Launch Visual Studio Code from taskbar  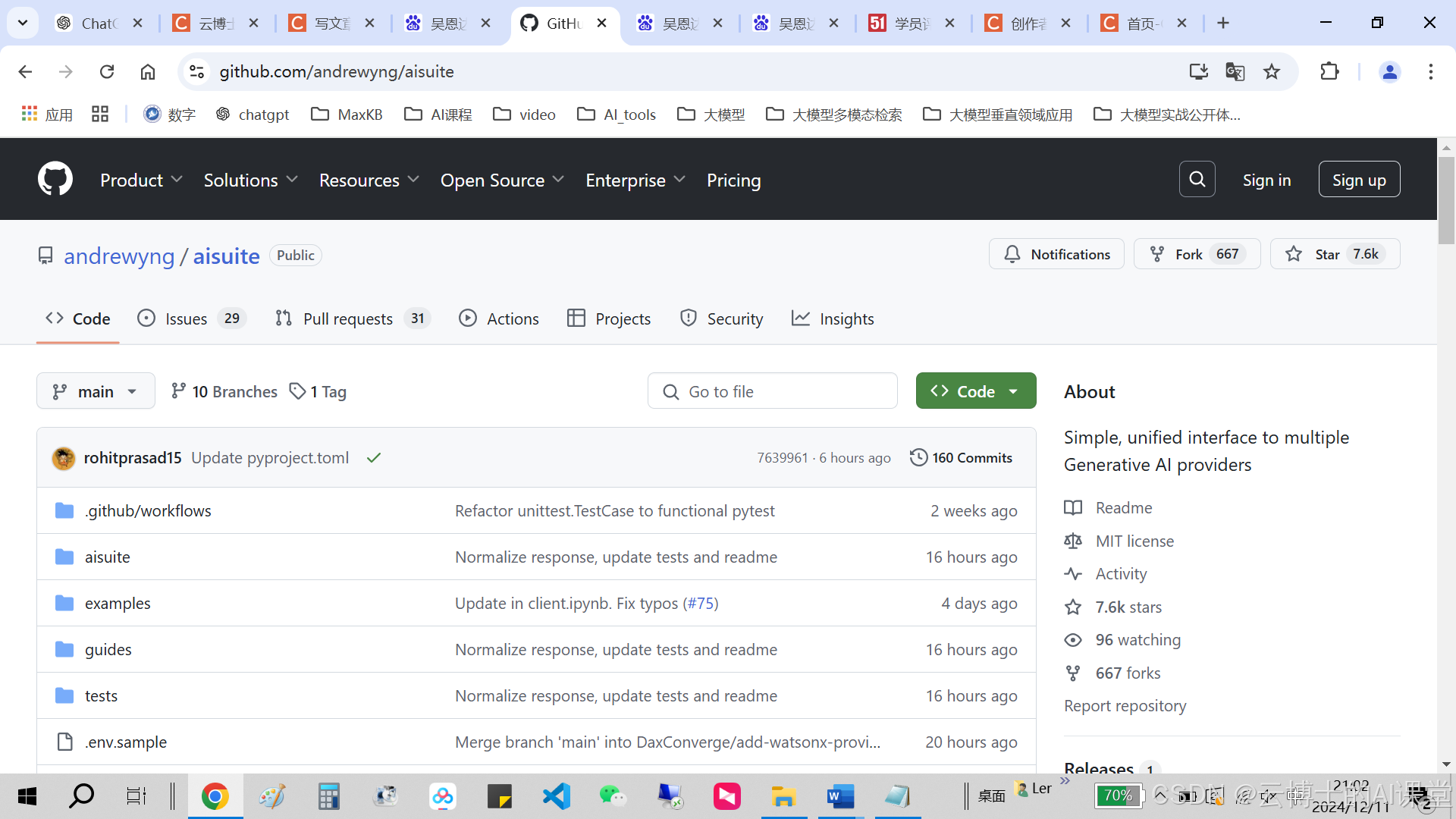(556, 796)
